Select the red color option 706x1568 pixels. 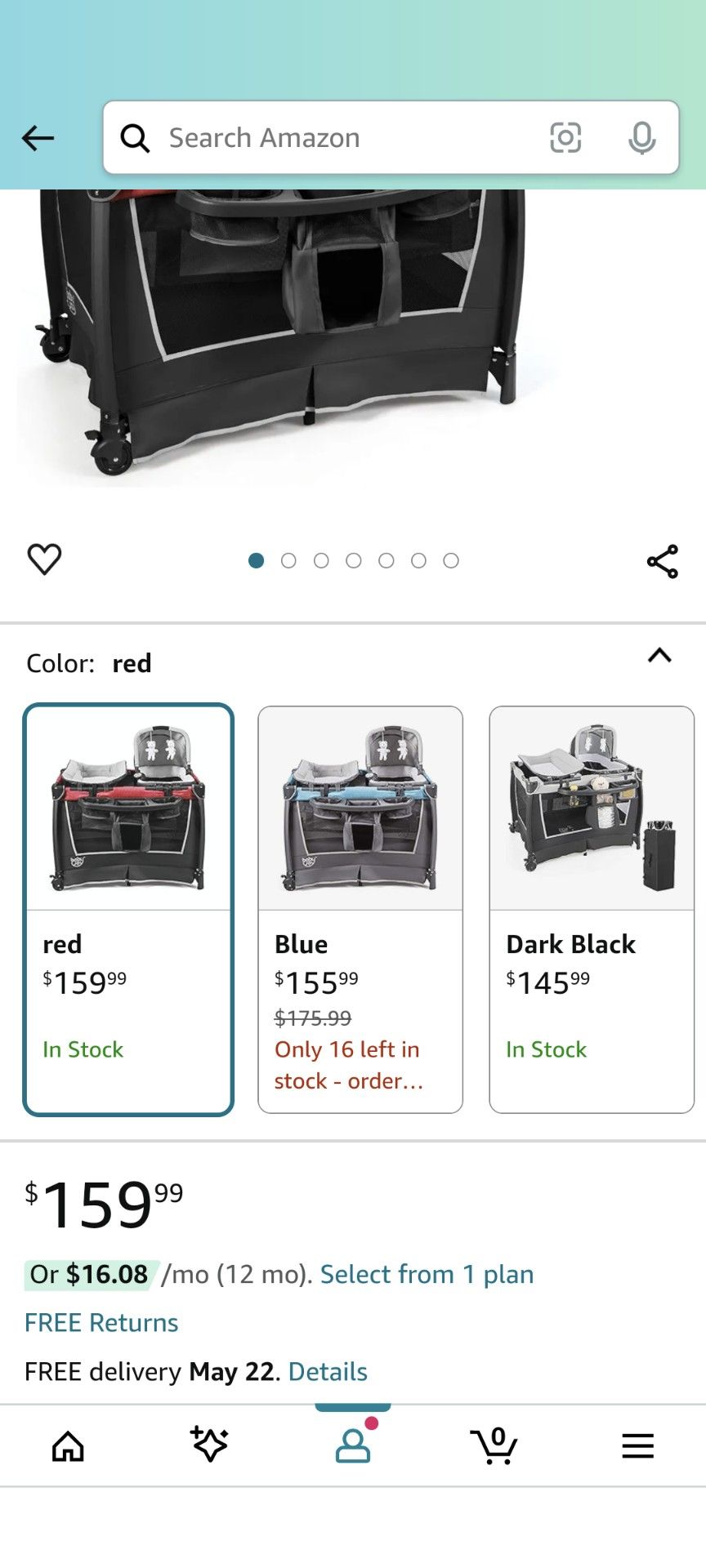[x=128, y=909]
